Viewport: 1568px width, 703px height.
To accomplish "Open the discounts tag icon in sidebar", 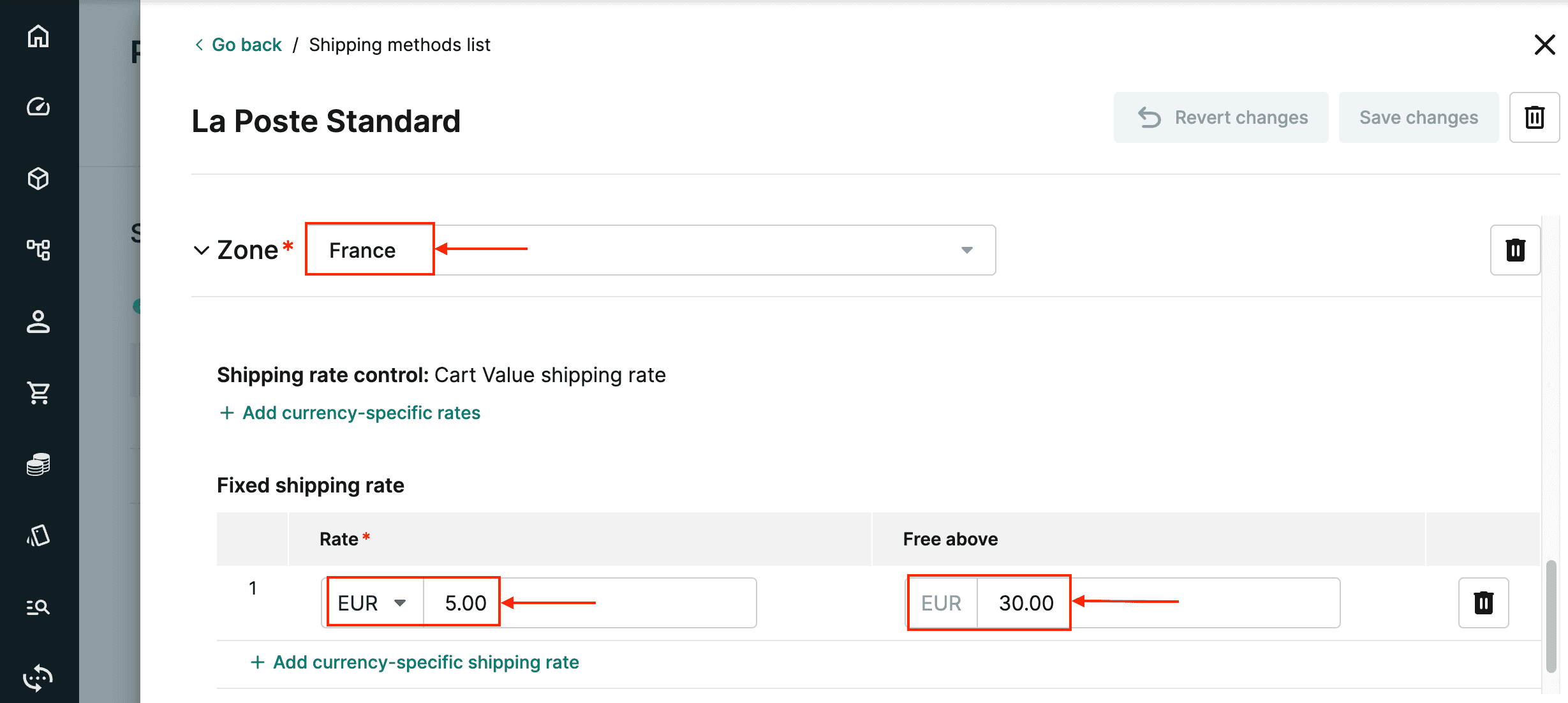I will coord(38,535).
